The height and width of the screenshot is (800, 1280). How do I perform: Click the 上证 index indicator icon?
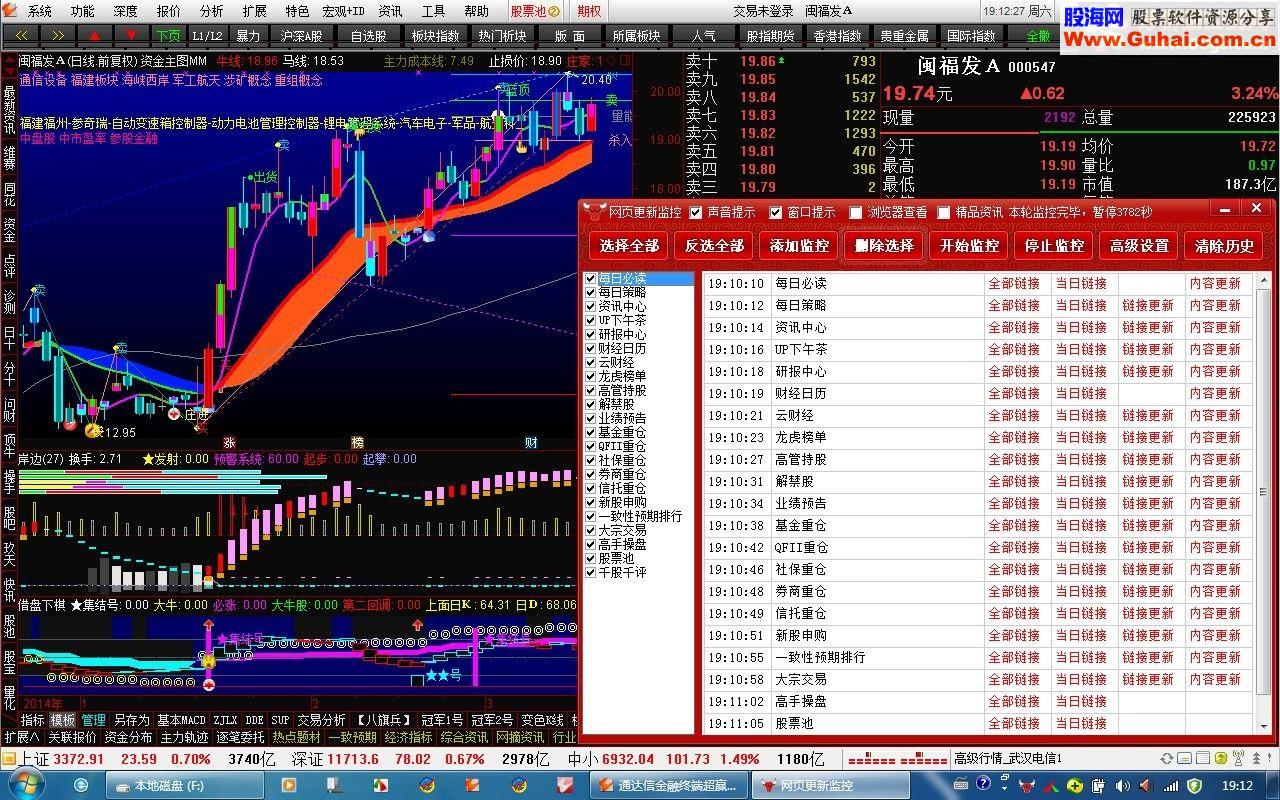10,759
